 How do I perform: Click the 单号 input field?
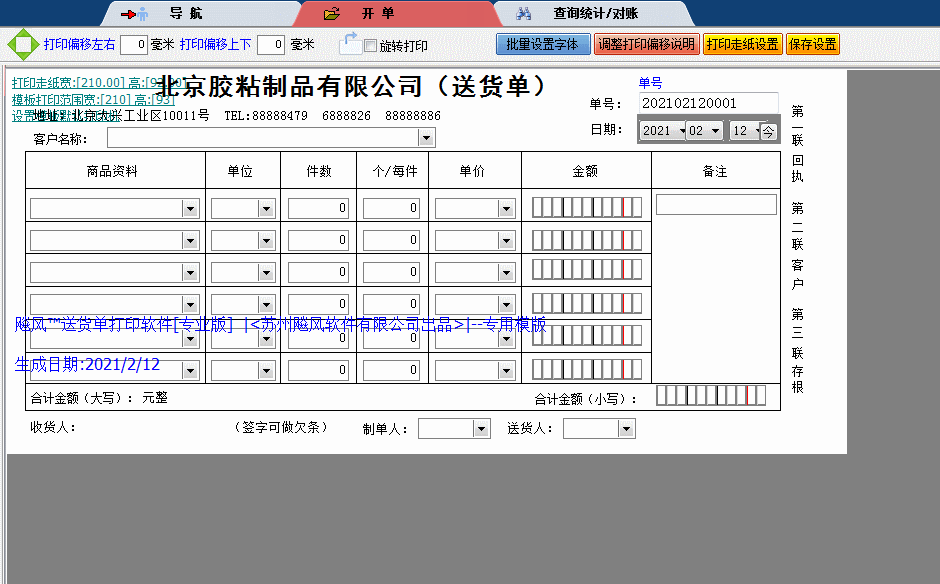[708, 103]
